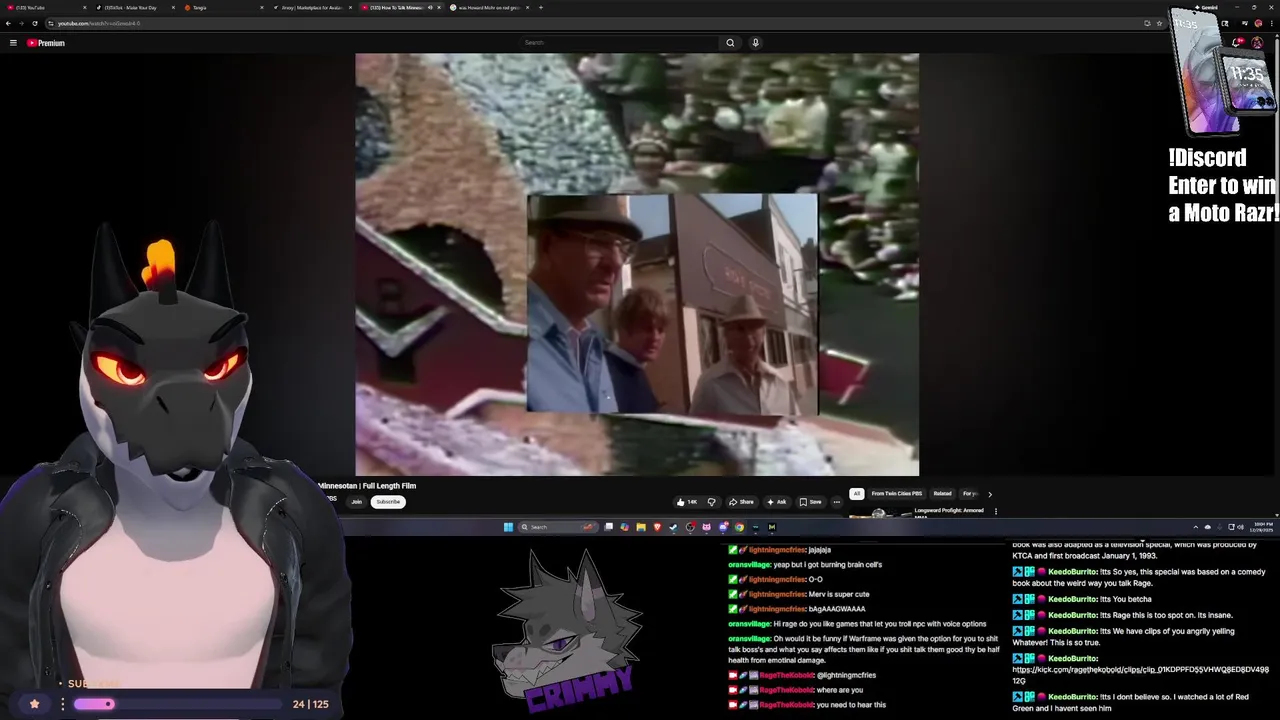This screenshot has width=1280, height=720.
Task: Click the 'Merv is super cute' chat message
Action: 838,594
